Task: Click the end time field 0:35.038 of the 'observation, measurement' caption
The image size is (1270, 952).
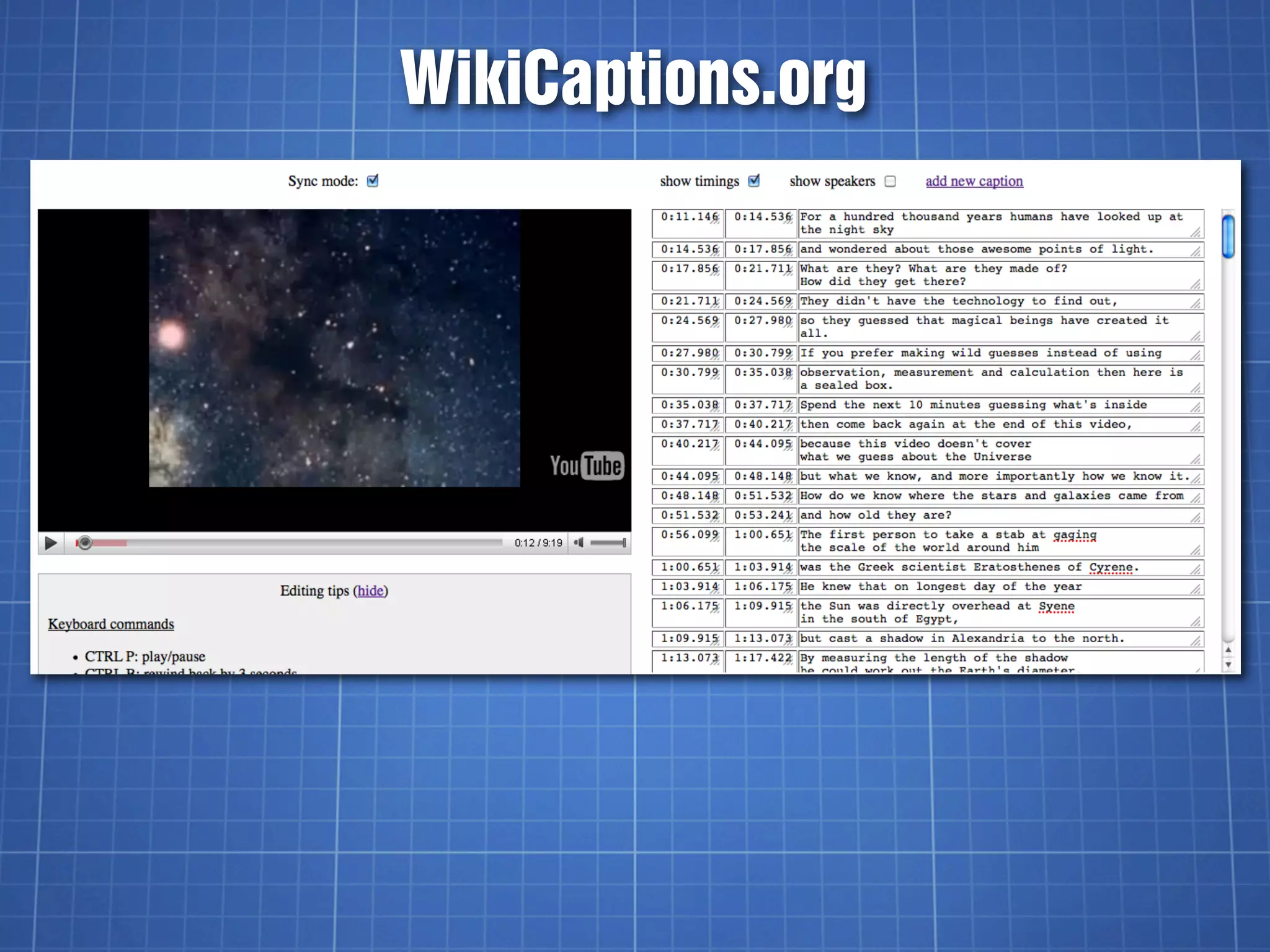Action: tap(761, 379)
